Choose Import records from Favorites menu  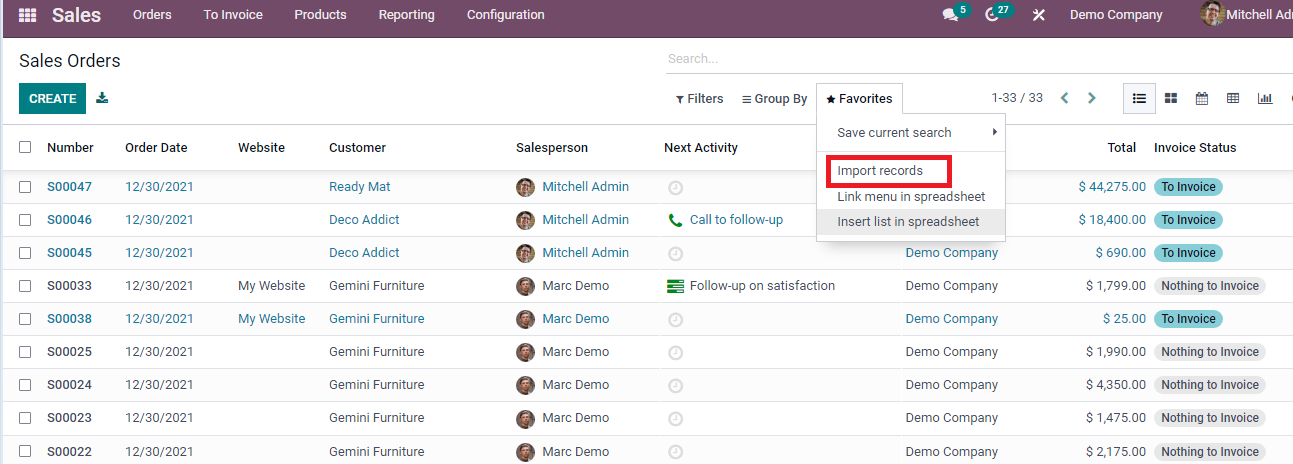coord(880,171)
